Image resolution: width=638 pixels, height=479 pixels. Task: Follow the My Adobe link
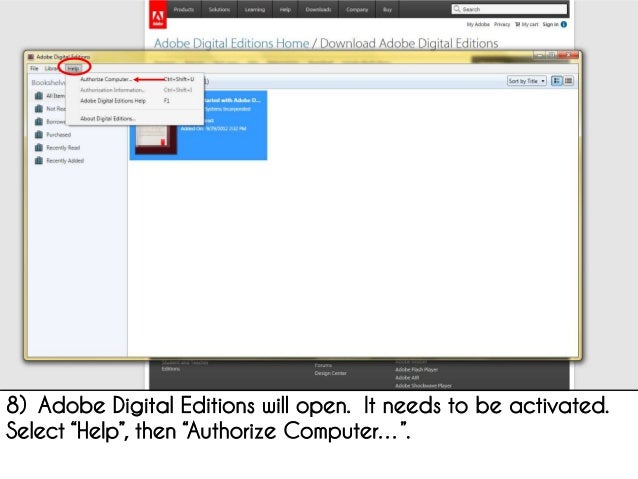478,24
